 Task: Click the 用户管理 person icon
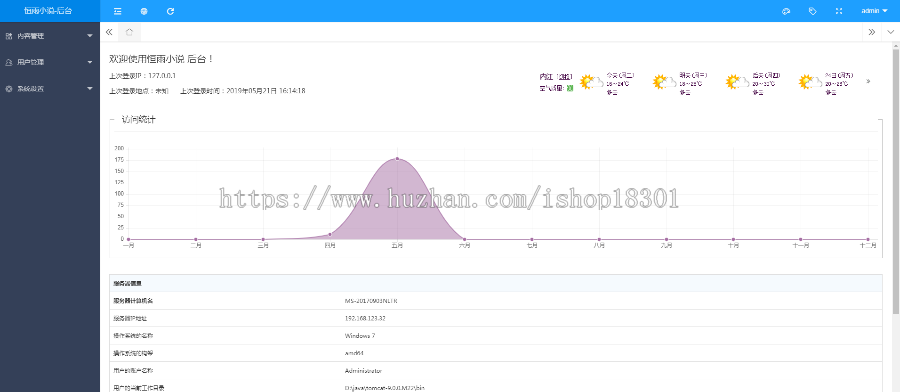(9, 62)
